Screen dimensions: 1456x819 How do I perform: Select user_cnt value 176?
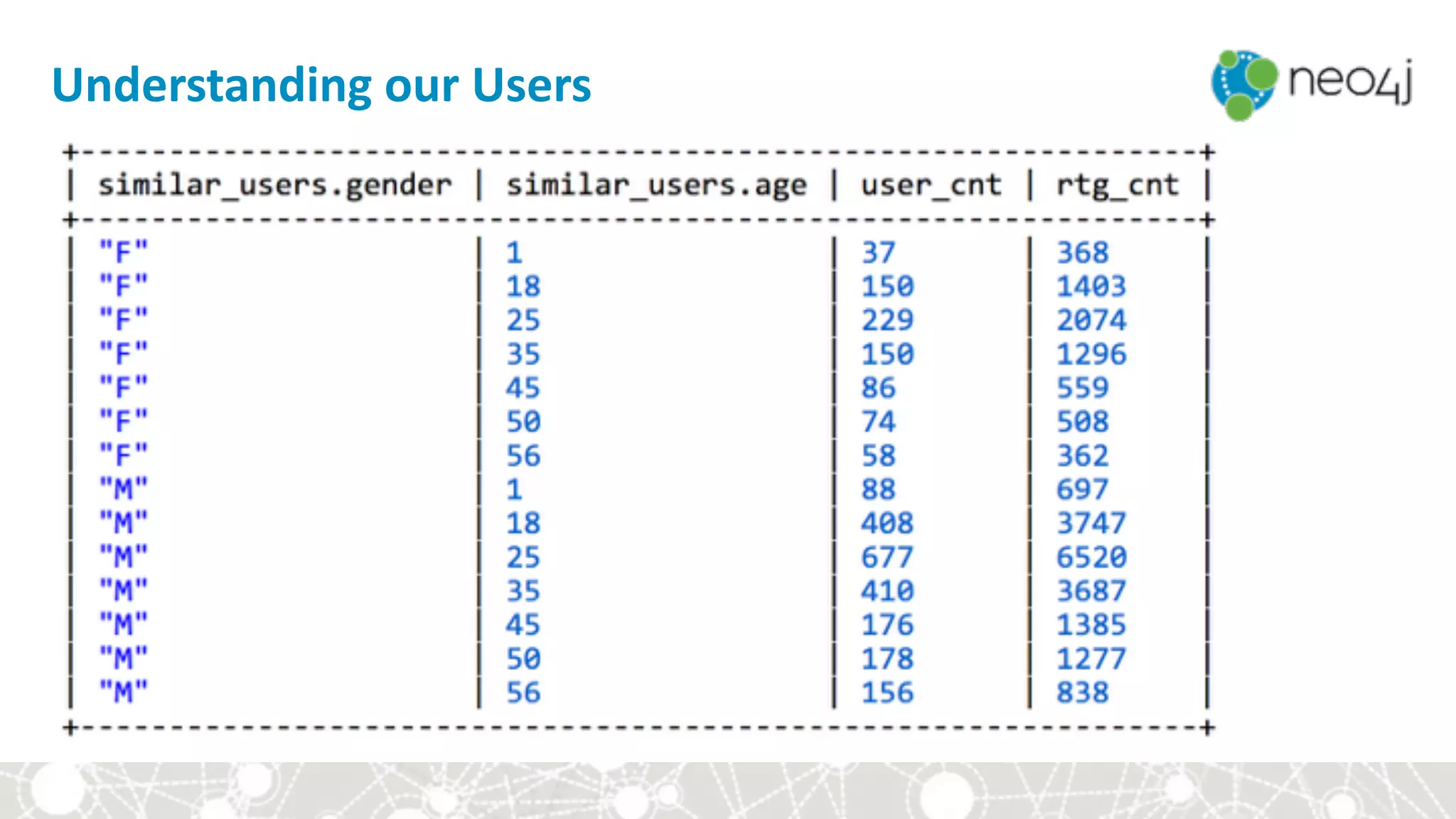pos(887,625)
